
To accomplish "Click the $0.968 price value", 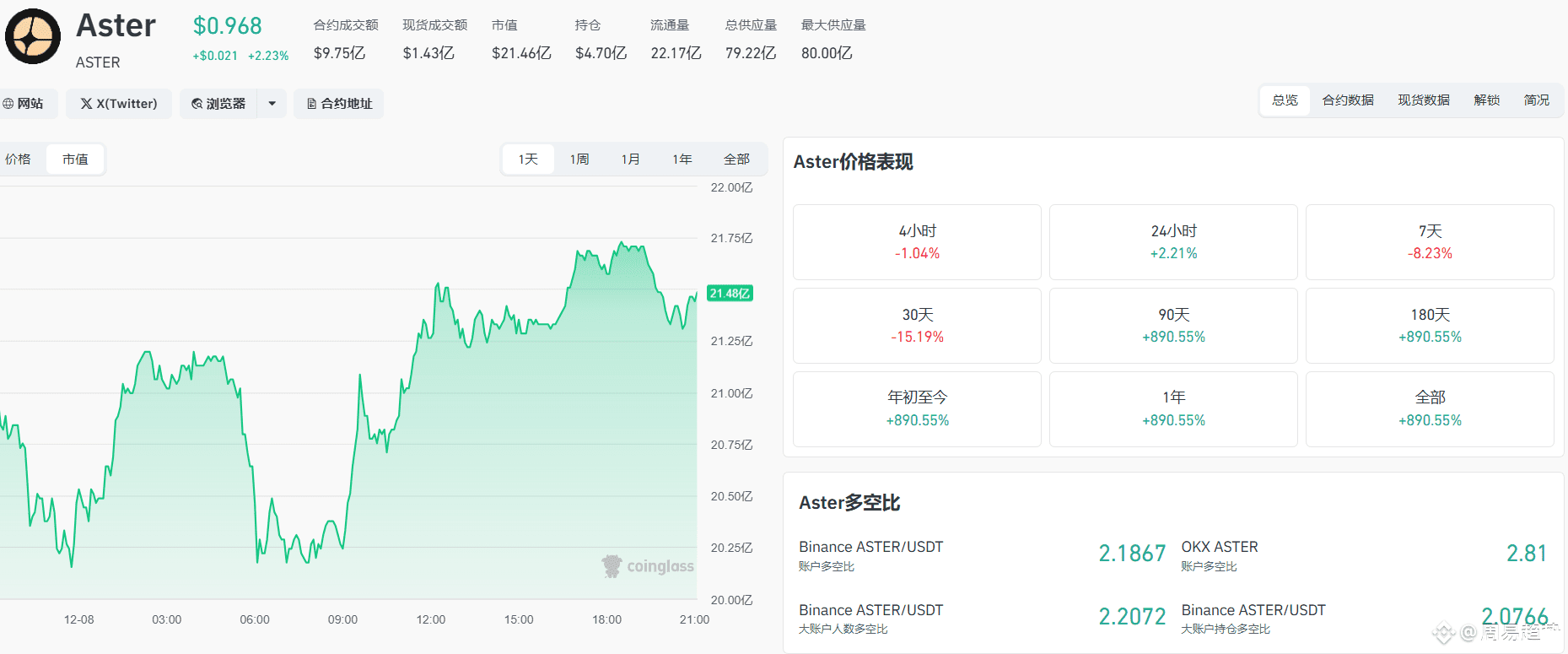I will click(x=228, y=26).
